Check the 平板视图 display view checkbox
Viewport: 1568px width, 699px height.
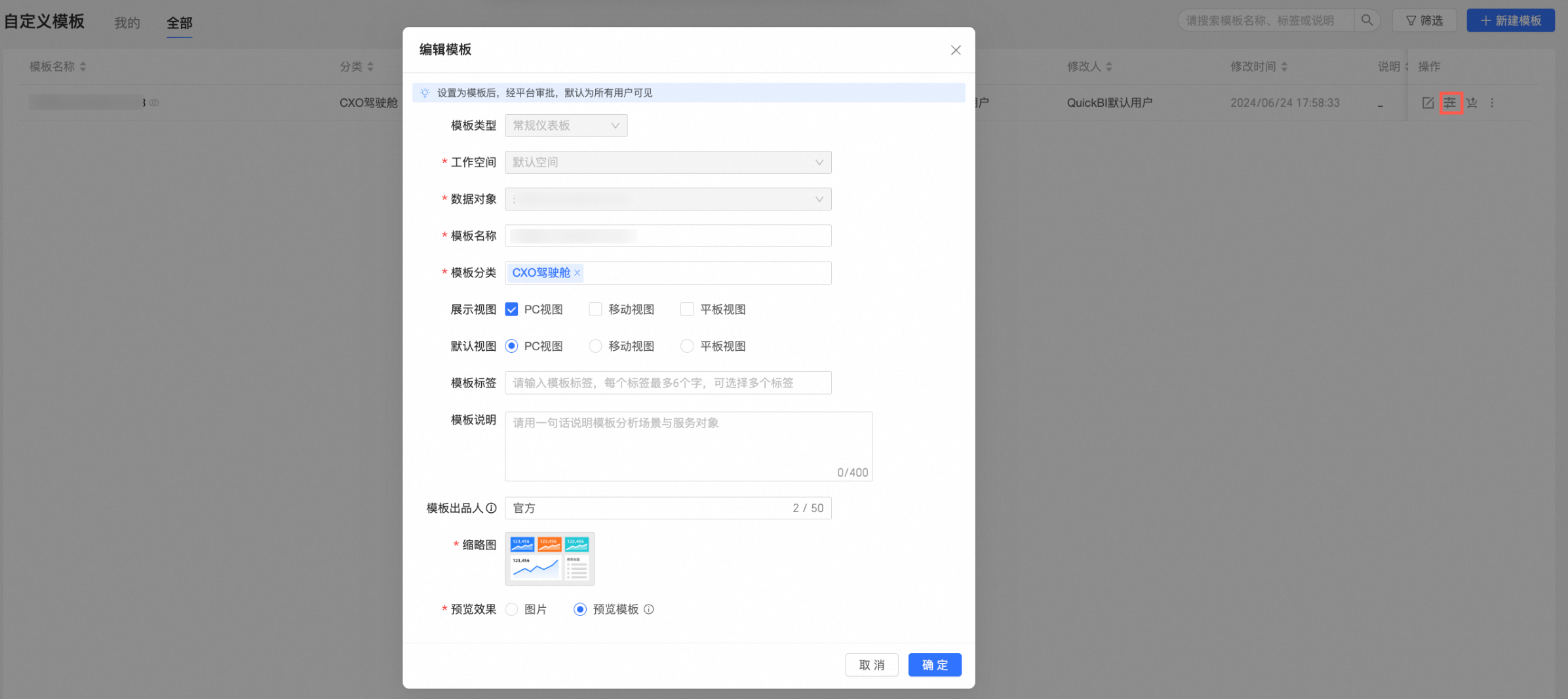[x=686, y=310]
